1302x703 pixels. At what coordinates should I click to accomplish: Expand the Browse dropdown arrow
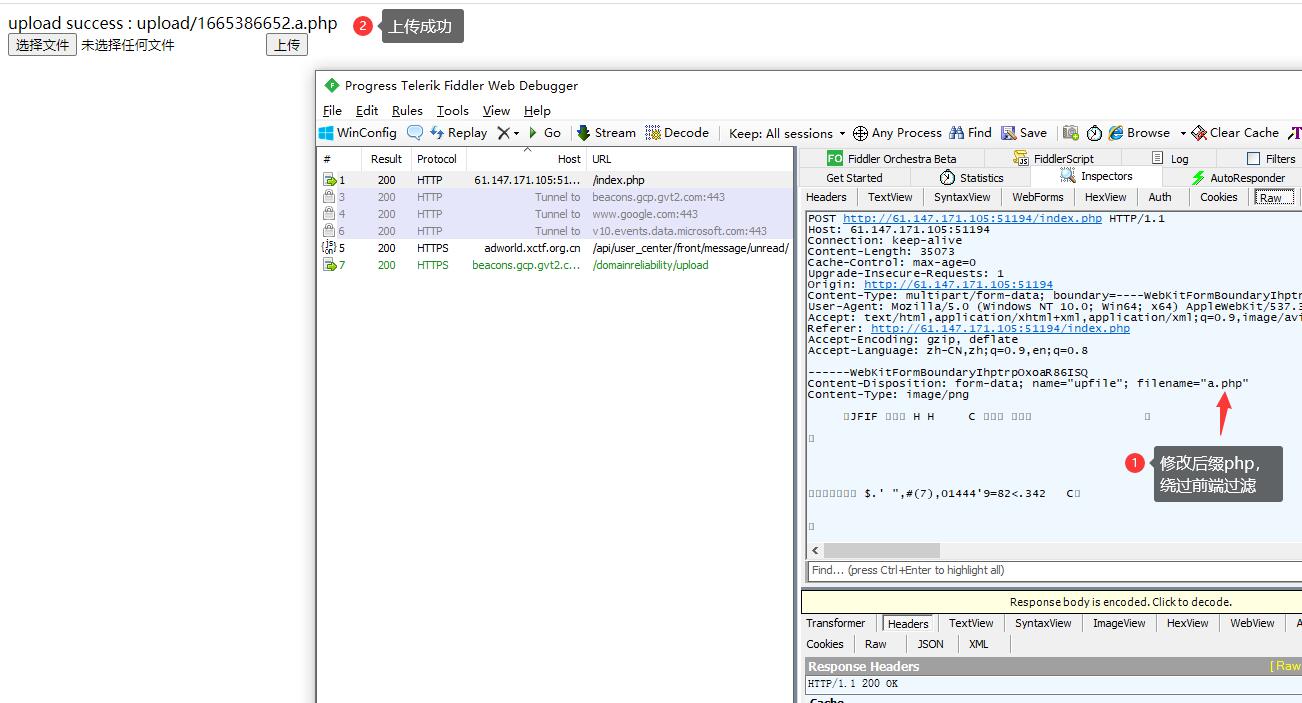(x=1182, y=134)
